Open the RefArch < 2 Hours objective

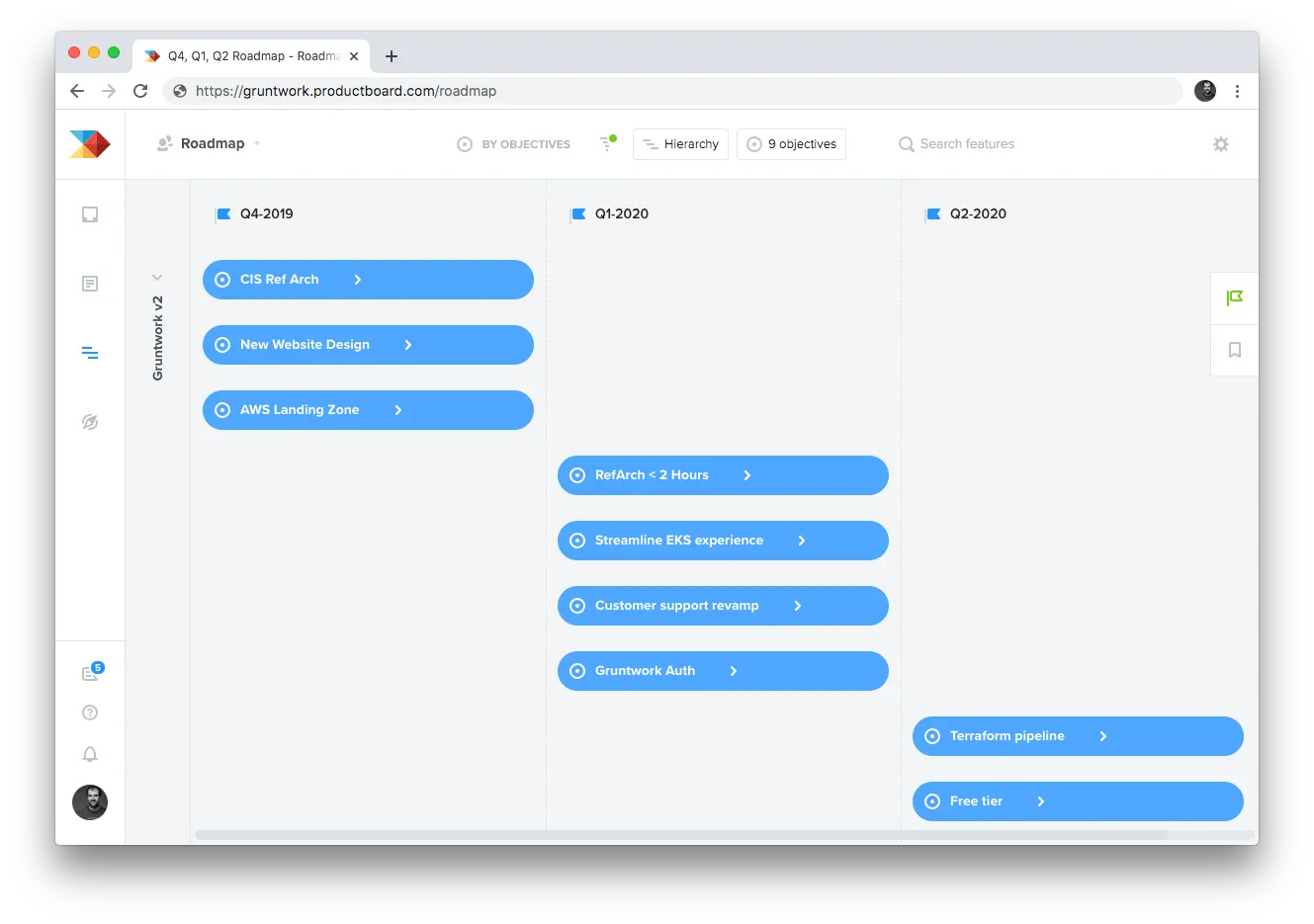pyautogui.click(x=723, y=475)
